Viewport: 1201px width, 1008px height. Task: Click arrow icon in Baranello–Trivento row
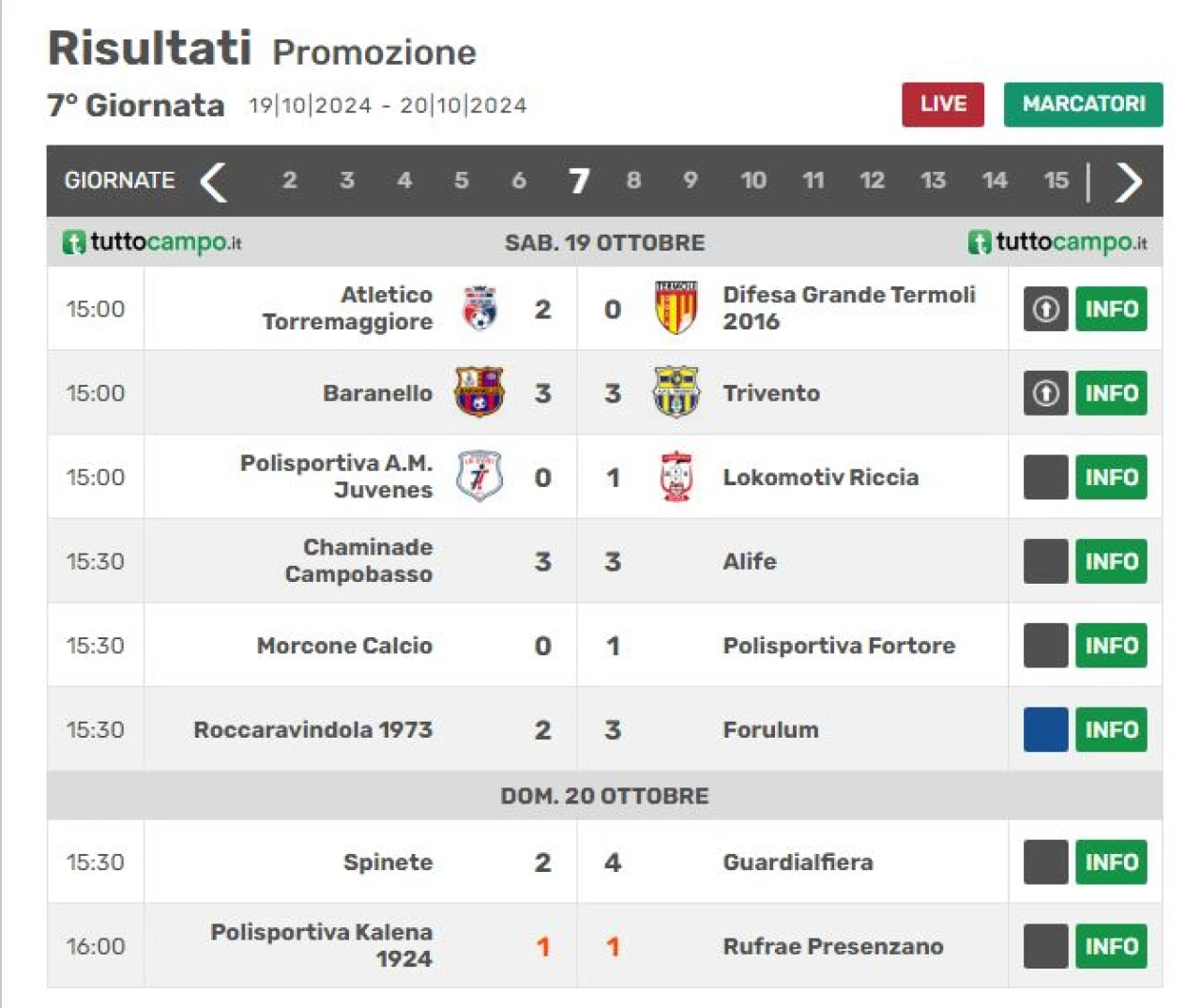point(1045,392)
